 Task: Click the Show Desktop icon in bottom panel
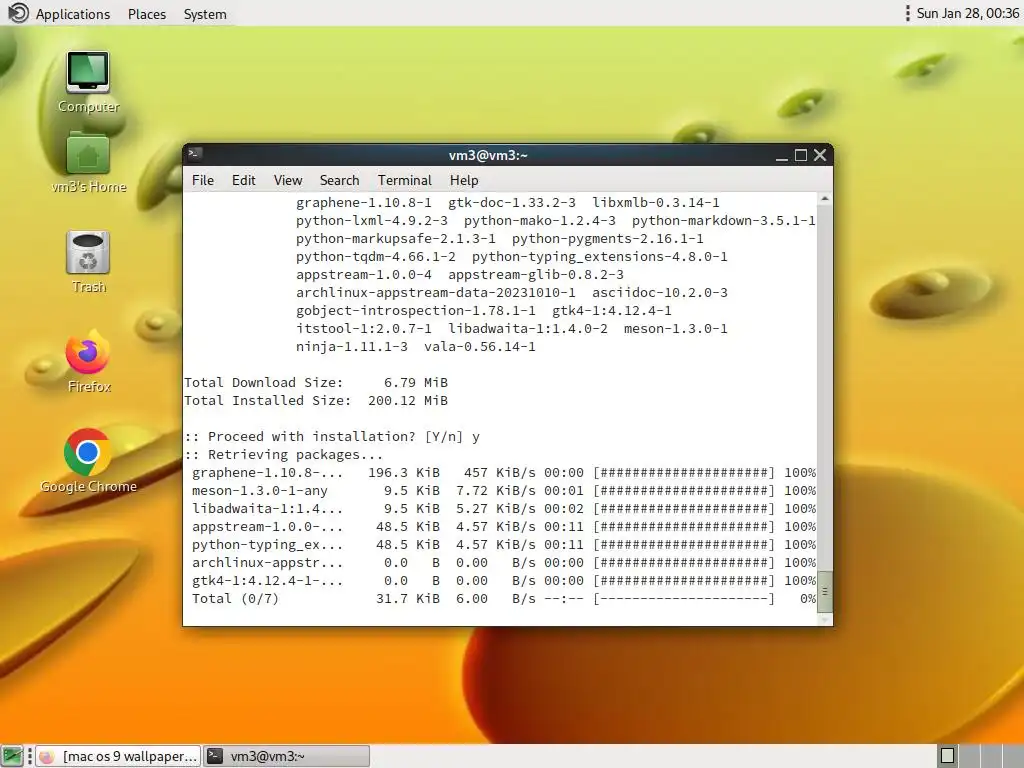(12, 756)
